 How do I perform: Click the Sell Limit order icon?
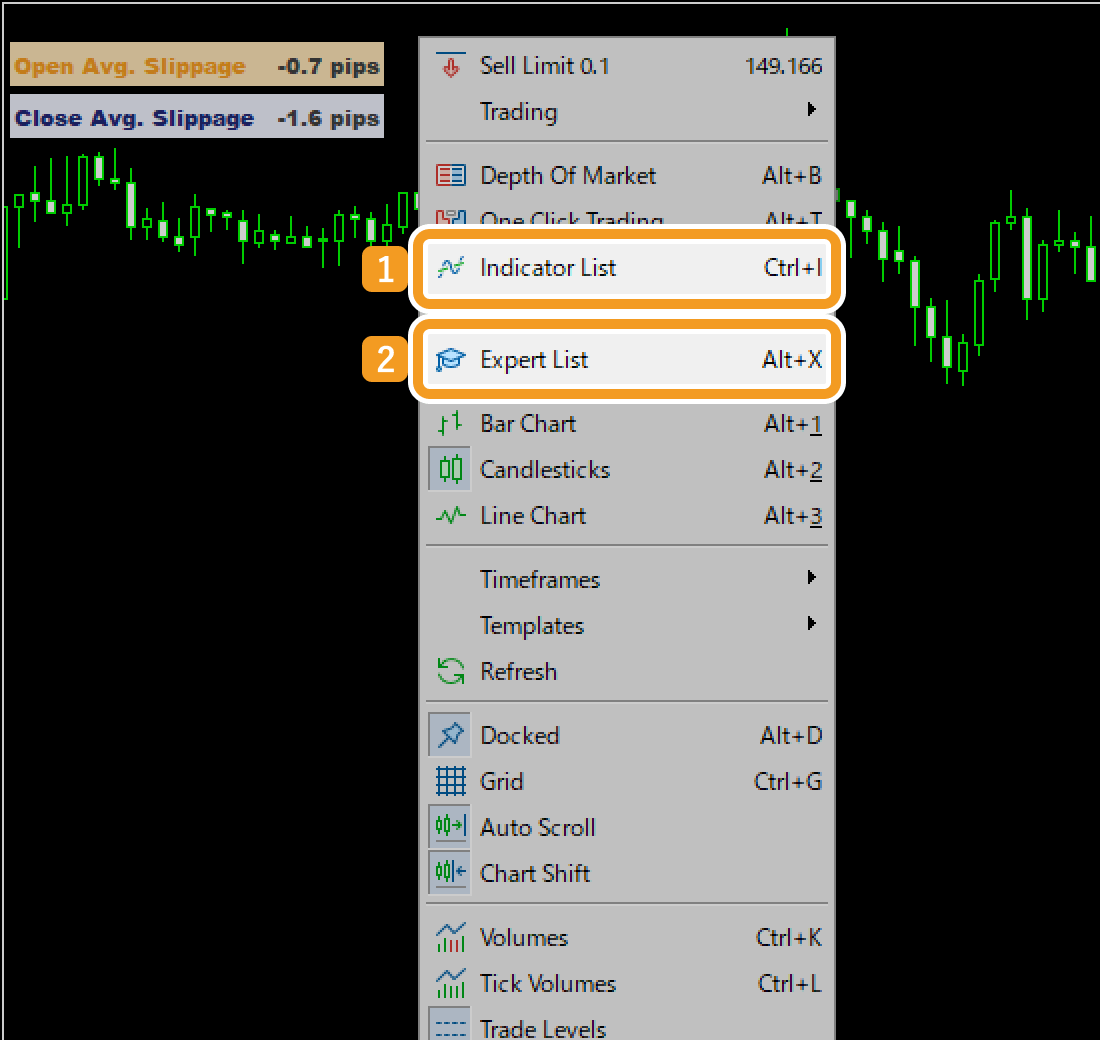pos(450,65)
